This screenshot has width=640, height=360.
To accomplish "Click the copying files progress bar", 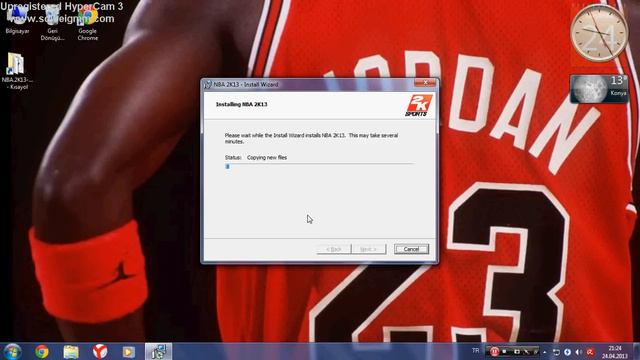I will point(319,167).
